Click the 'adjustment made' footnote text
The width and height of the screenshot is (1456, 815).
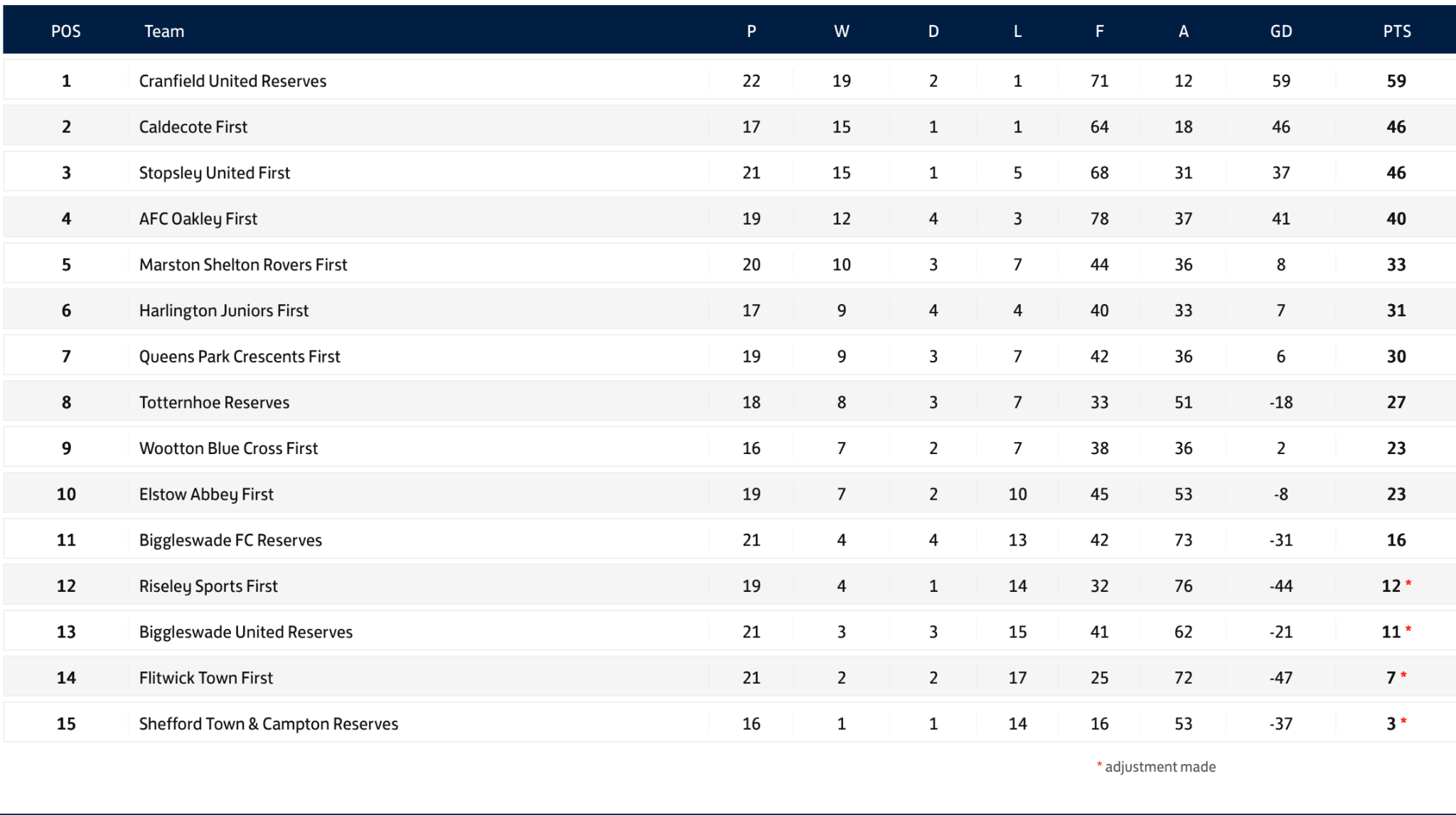coord(1160,767)
